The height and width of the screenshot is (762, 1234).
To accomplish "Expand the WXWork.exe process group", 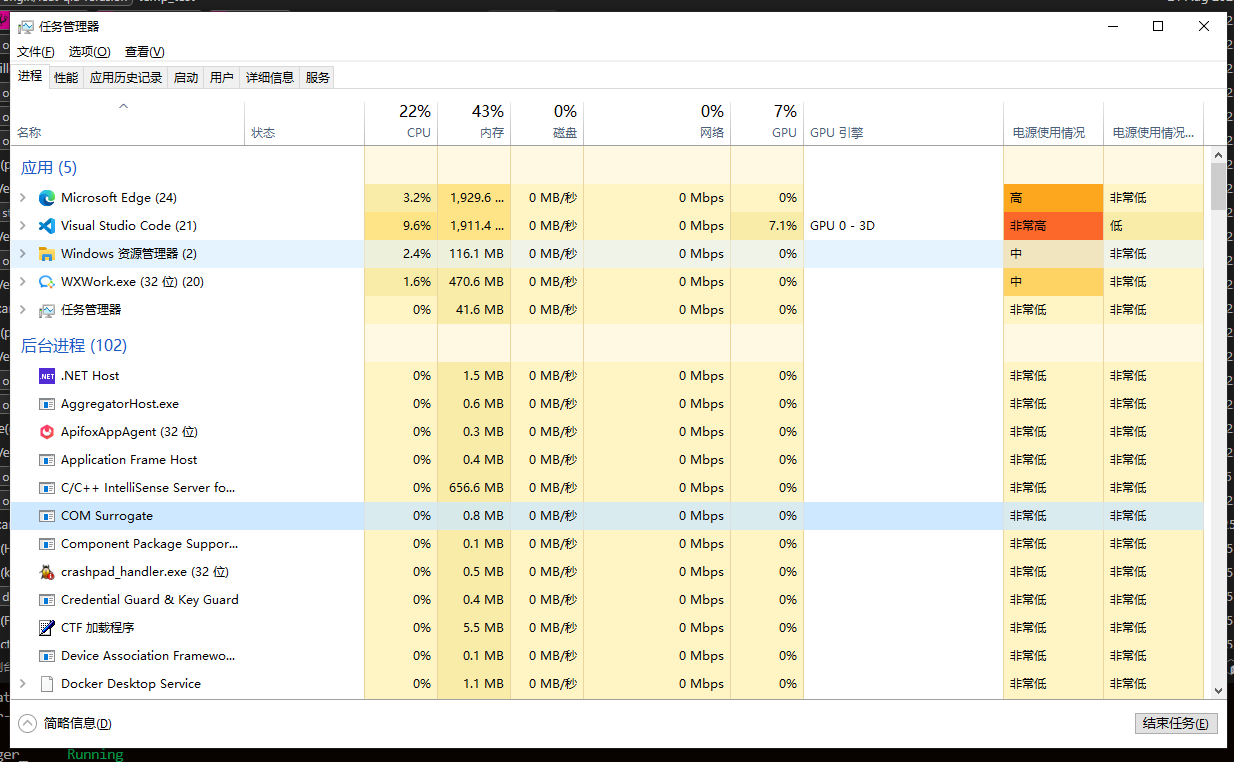I will pos(23,282).
